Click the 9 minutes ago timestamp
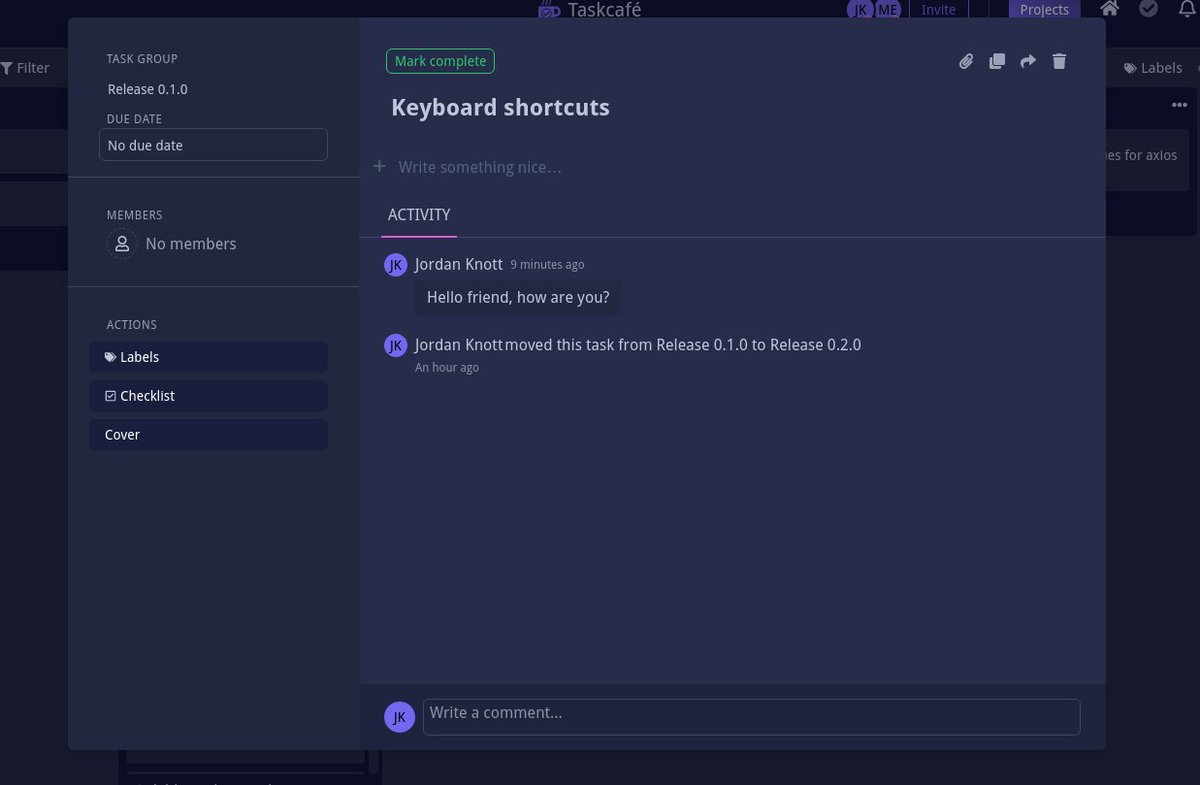Screen dimensions: 1200x785 547,265
